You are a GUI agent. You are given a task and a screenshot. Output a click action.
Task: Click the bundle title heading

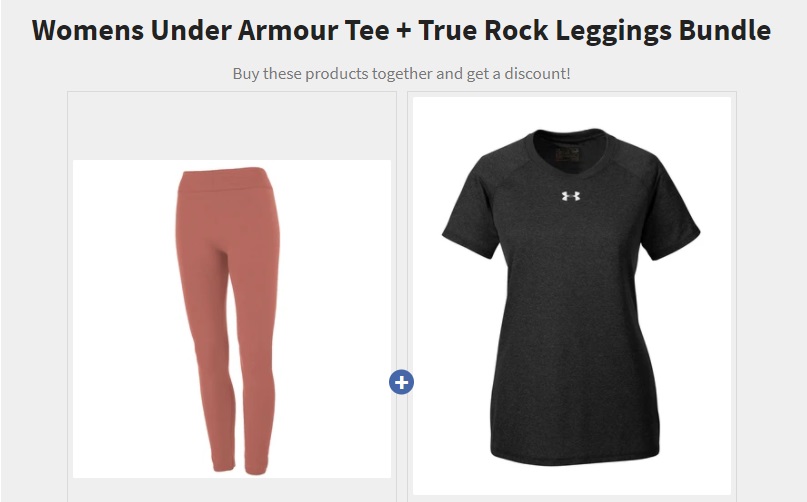401,30
